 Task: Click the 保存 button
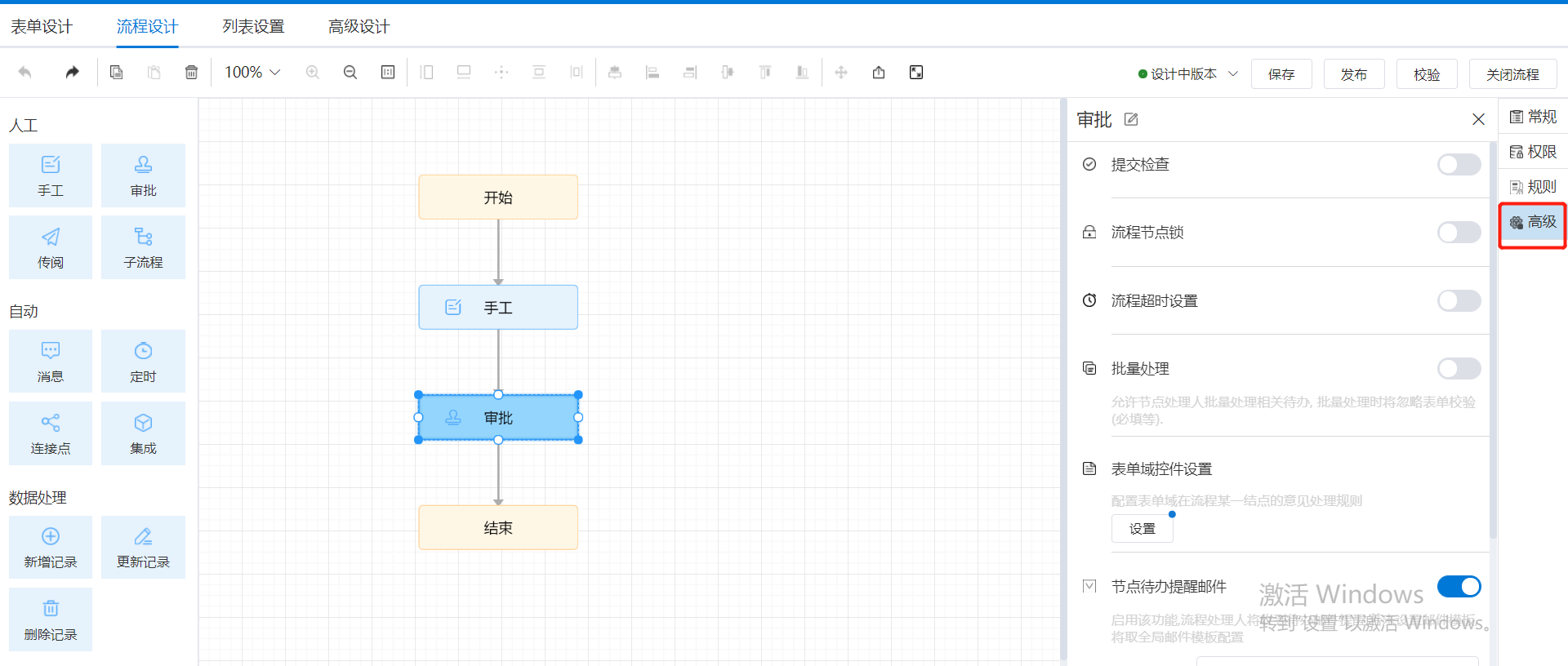click(1281, 74)
